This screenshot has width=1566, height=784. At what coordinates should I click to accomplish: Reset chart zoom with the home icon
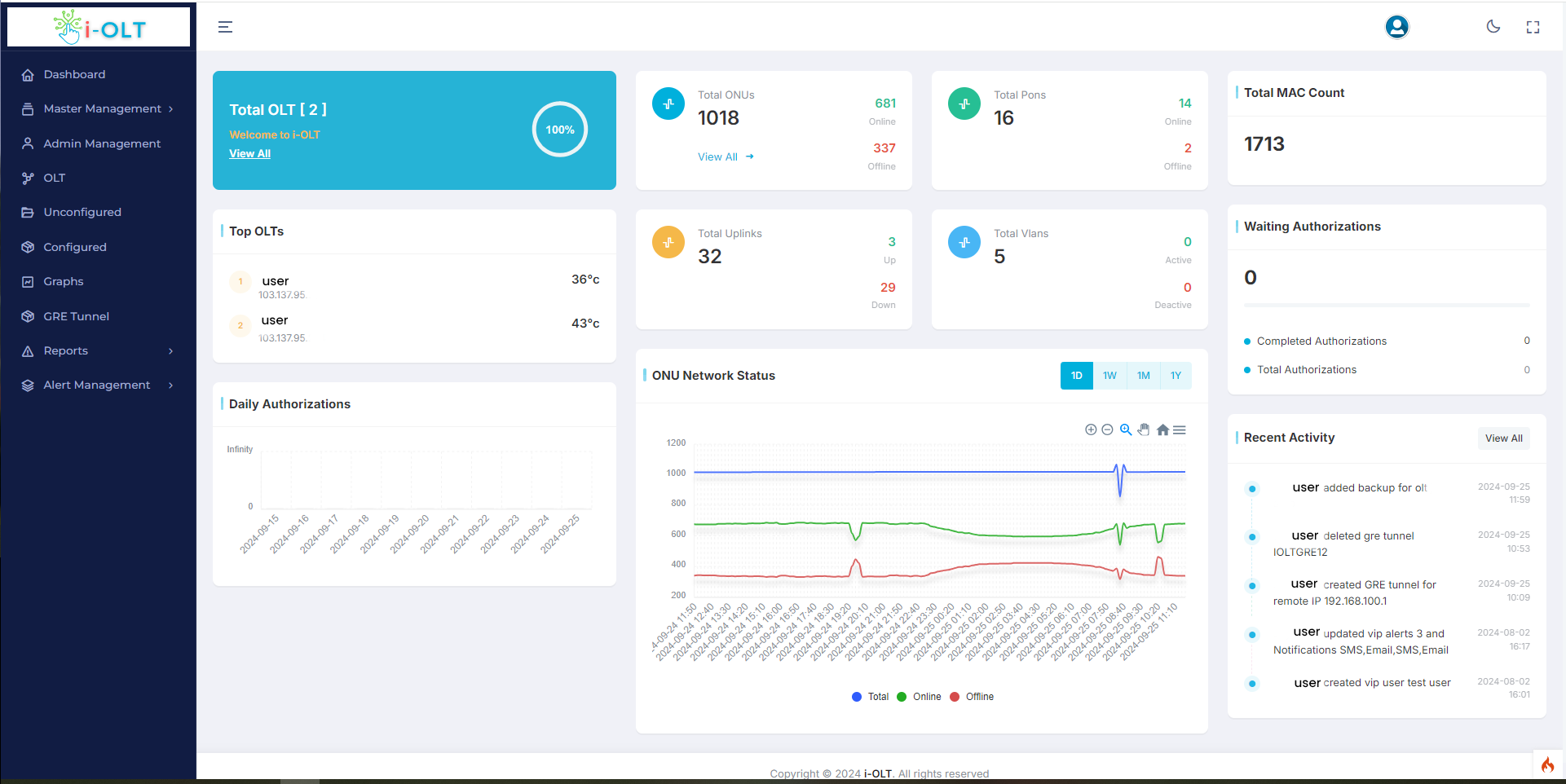tap(1162, 429)
